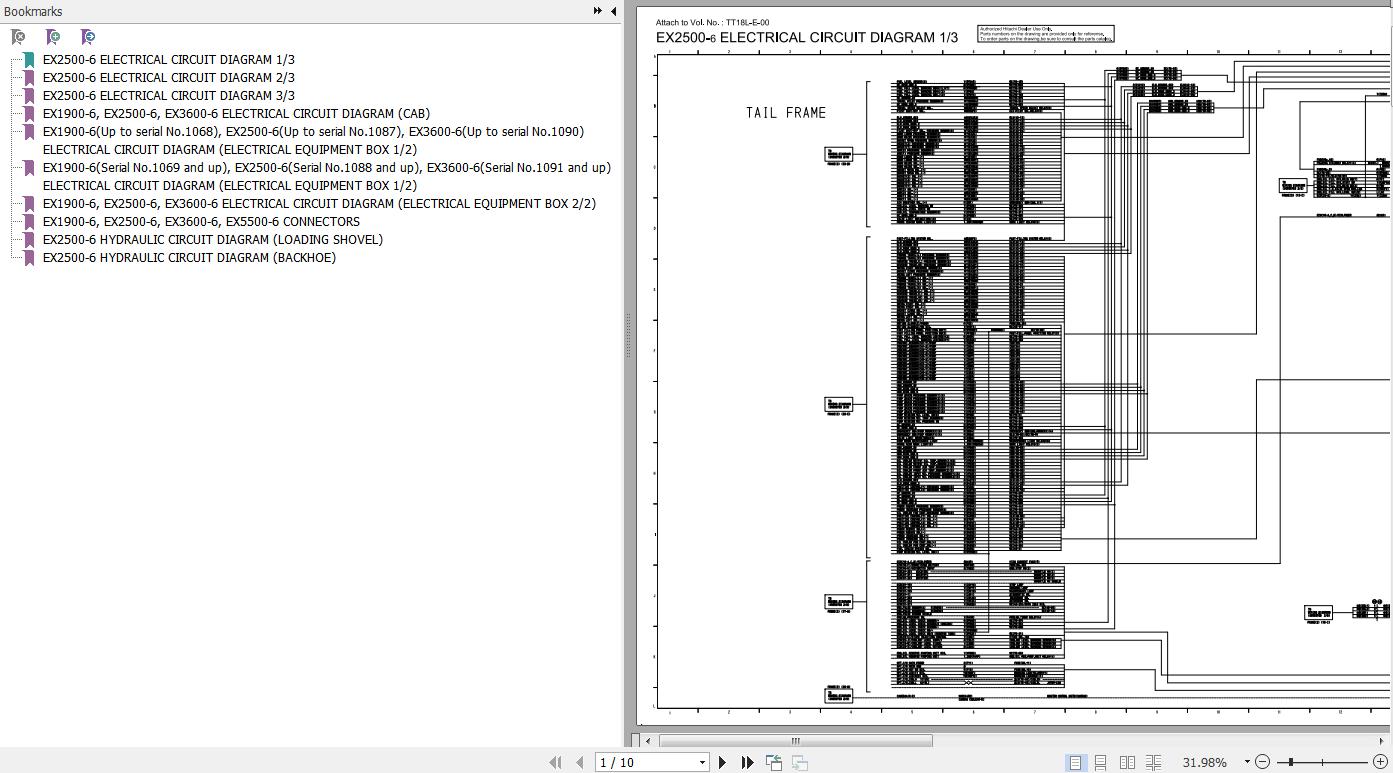Click bookmark flag icon beside the BACKHOE entry
Screen dimensions: 1393x773
point(29,258)
